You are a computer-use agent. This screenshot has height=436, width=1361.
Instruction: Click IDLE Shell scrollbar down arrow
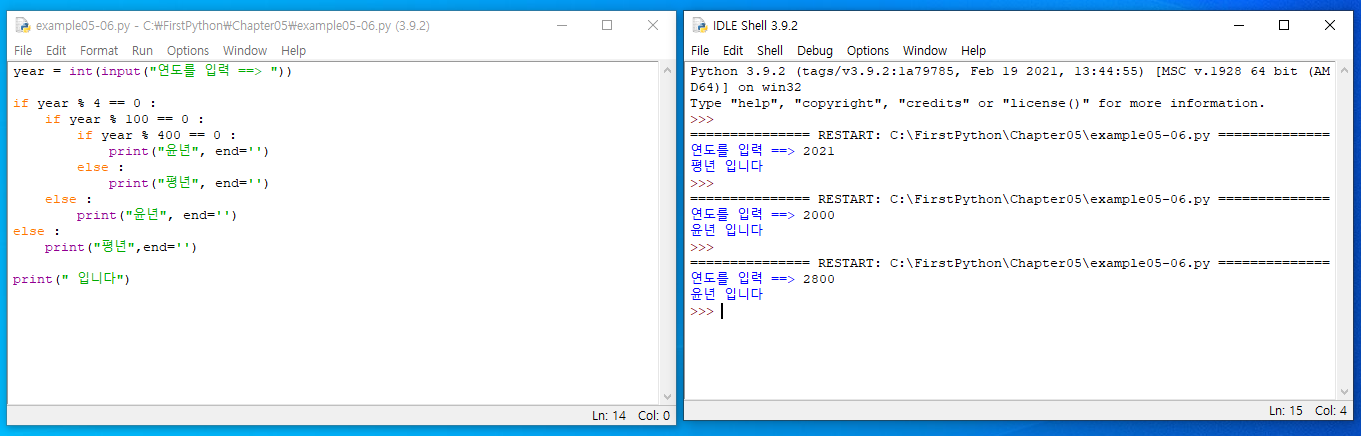(1345, 390)
